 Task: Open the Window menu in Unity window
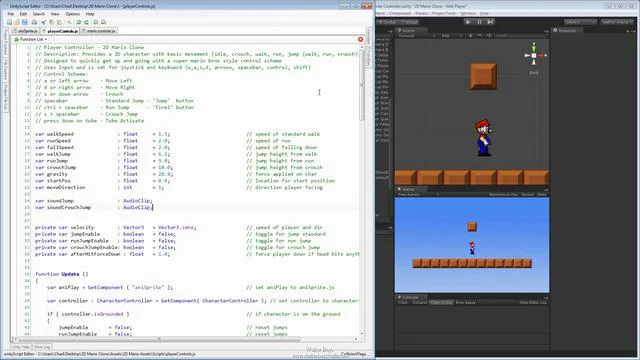468,13
